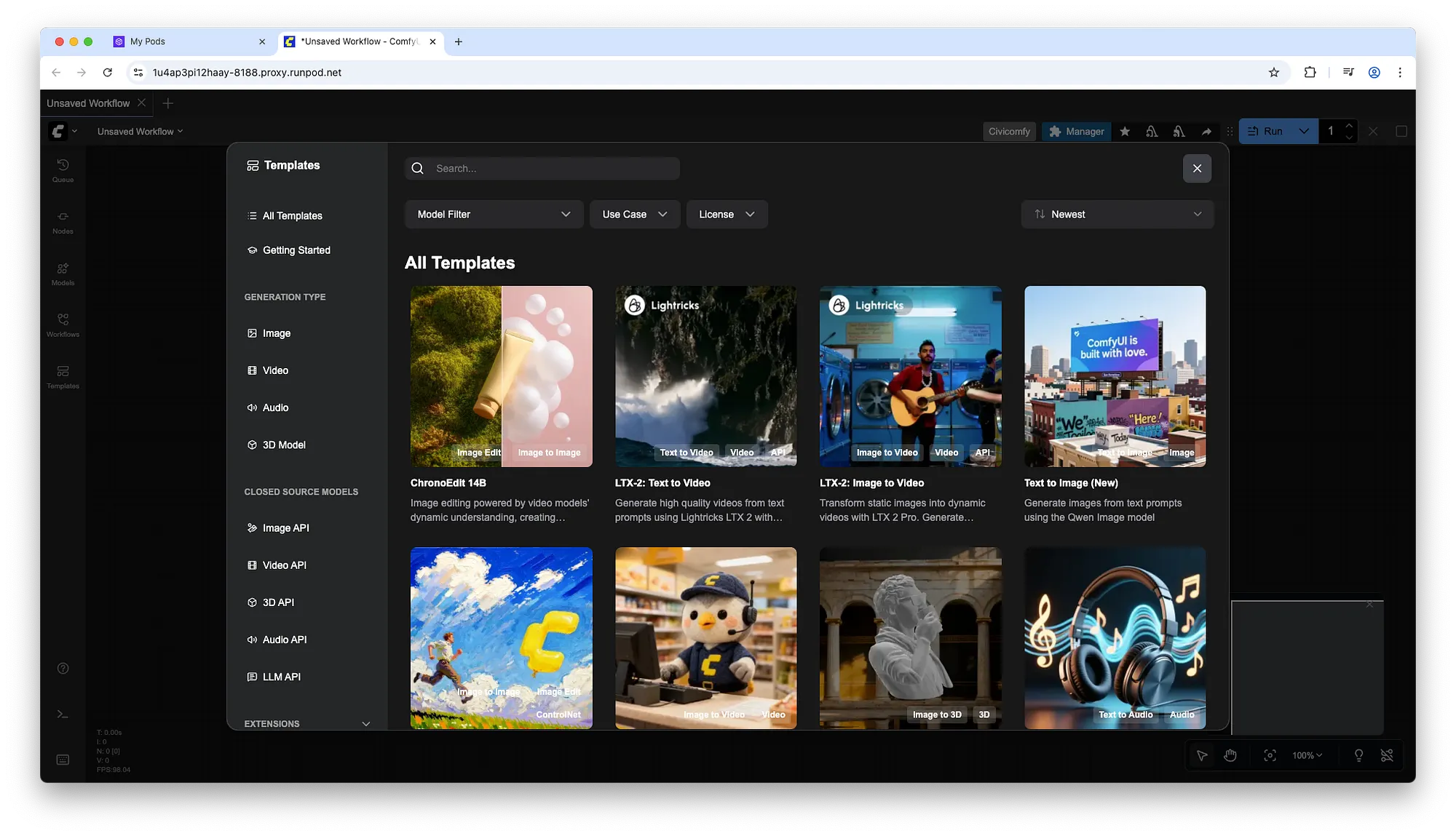Open the Newest sort dropdown
Screen dimensions: 1456x836
point(1117,214)
